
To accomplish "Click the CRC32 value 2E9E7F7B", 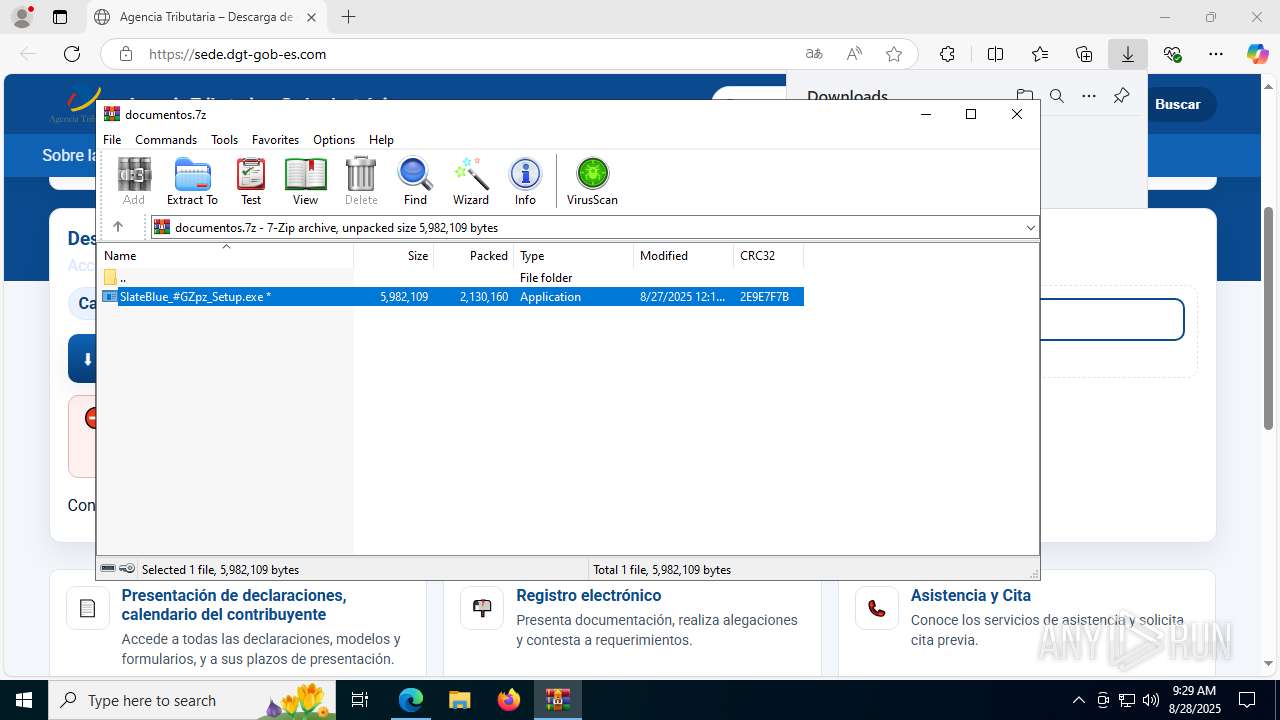I will pos(764,297).
